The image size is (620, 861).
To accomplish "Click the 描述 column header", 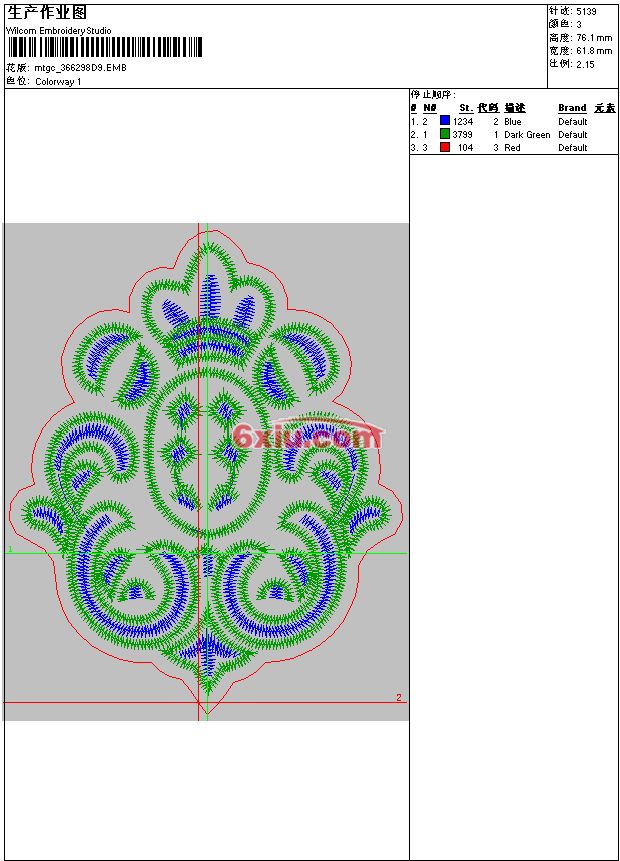I will click(515, 108).
